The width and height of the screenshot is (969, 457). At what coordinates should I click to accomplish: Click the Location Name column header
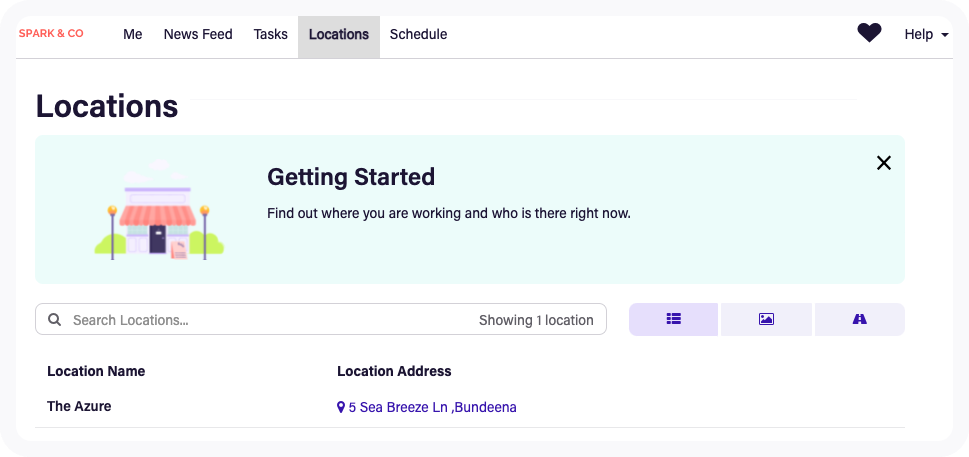point(96,371)
